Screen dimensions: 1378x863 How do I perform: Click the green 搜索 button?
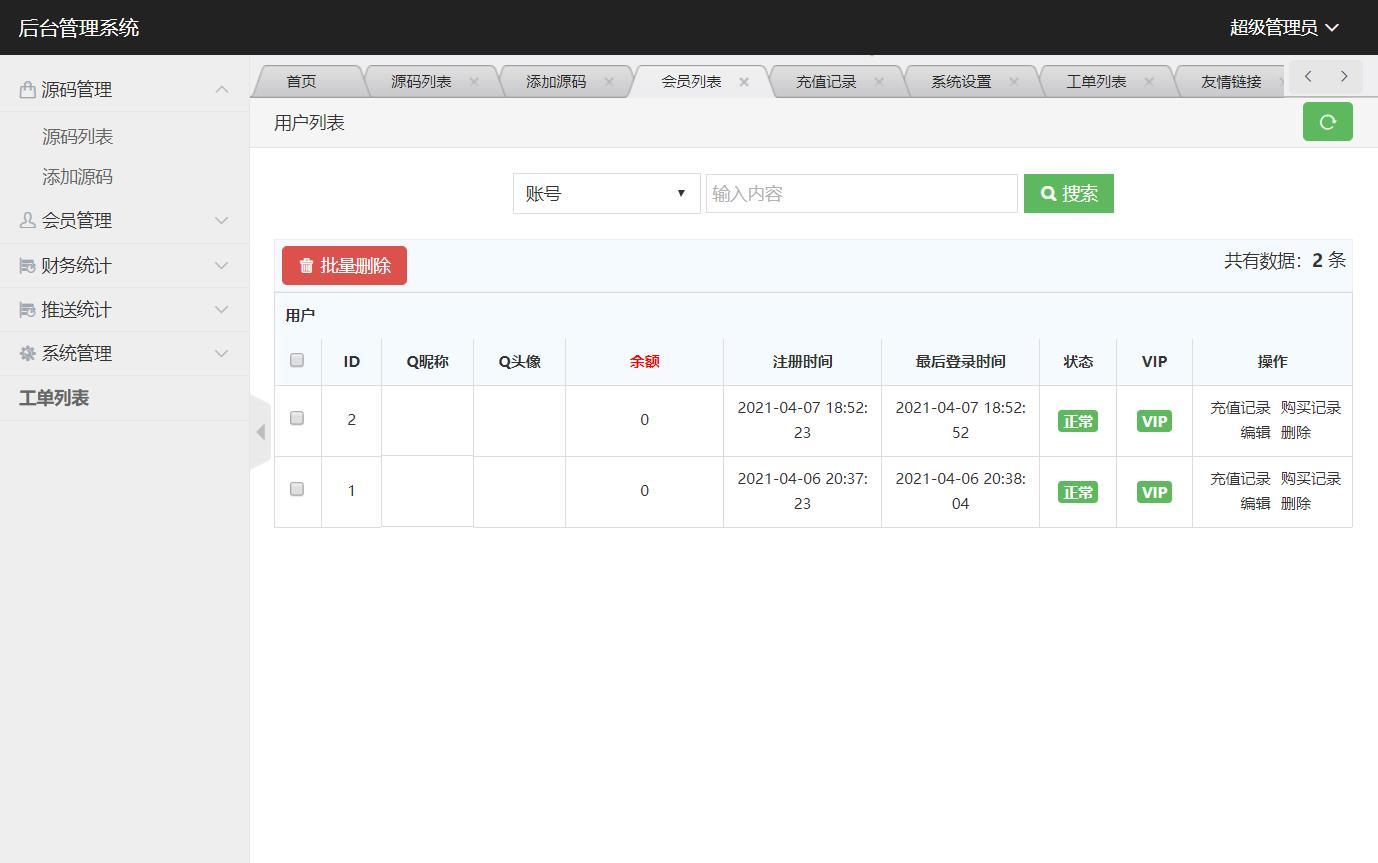pos(1068,194)
